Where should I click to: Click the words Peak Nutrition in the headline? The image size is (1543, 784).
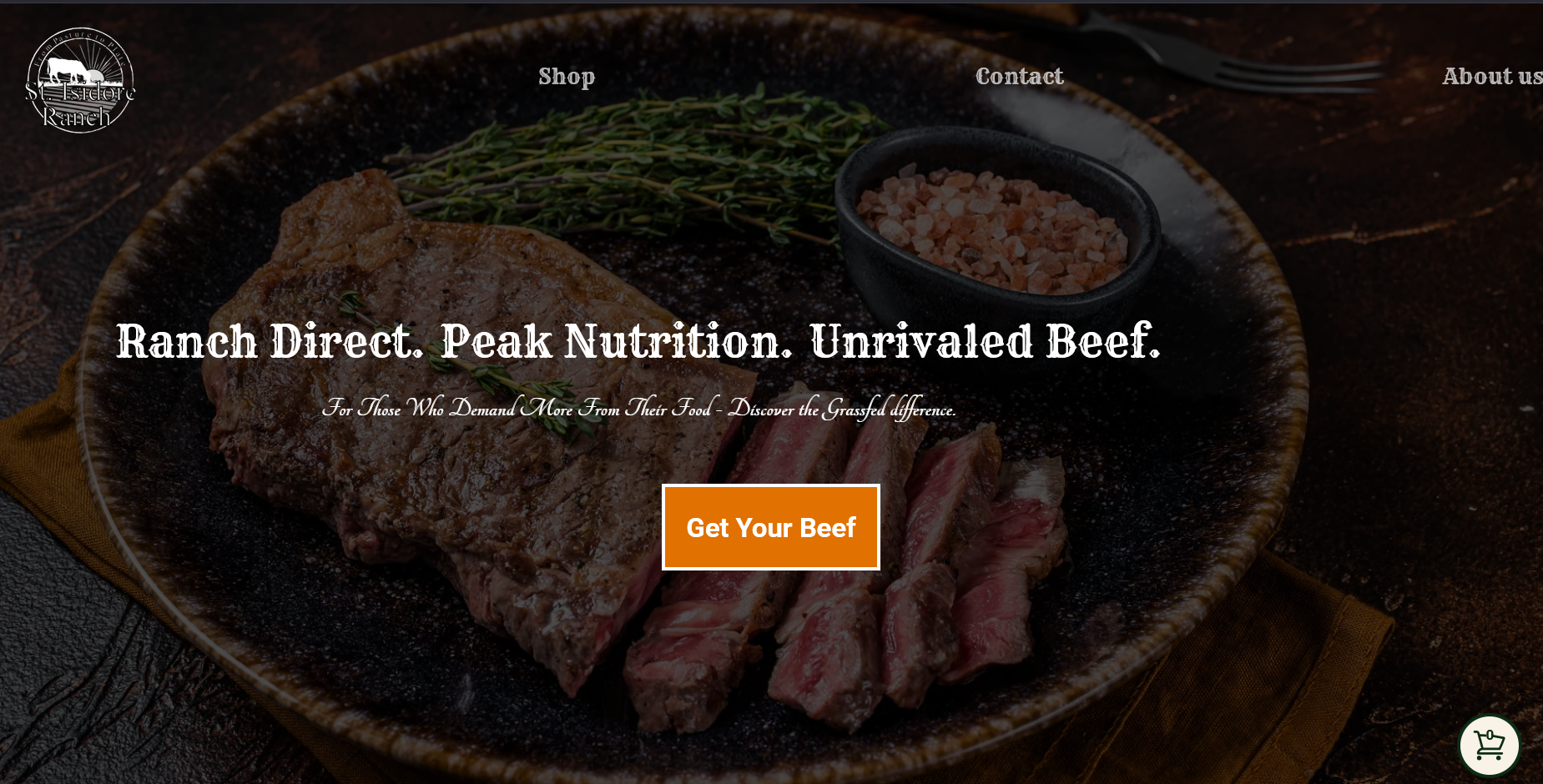pos(616,341)
